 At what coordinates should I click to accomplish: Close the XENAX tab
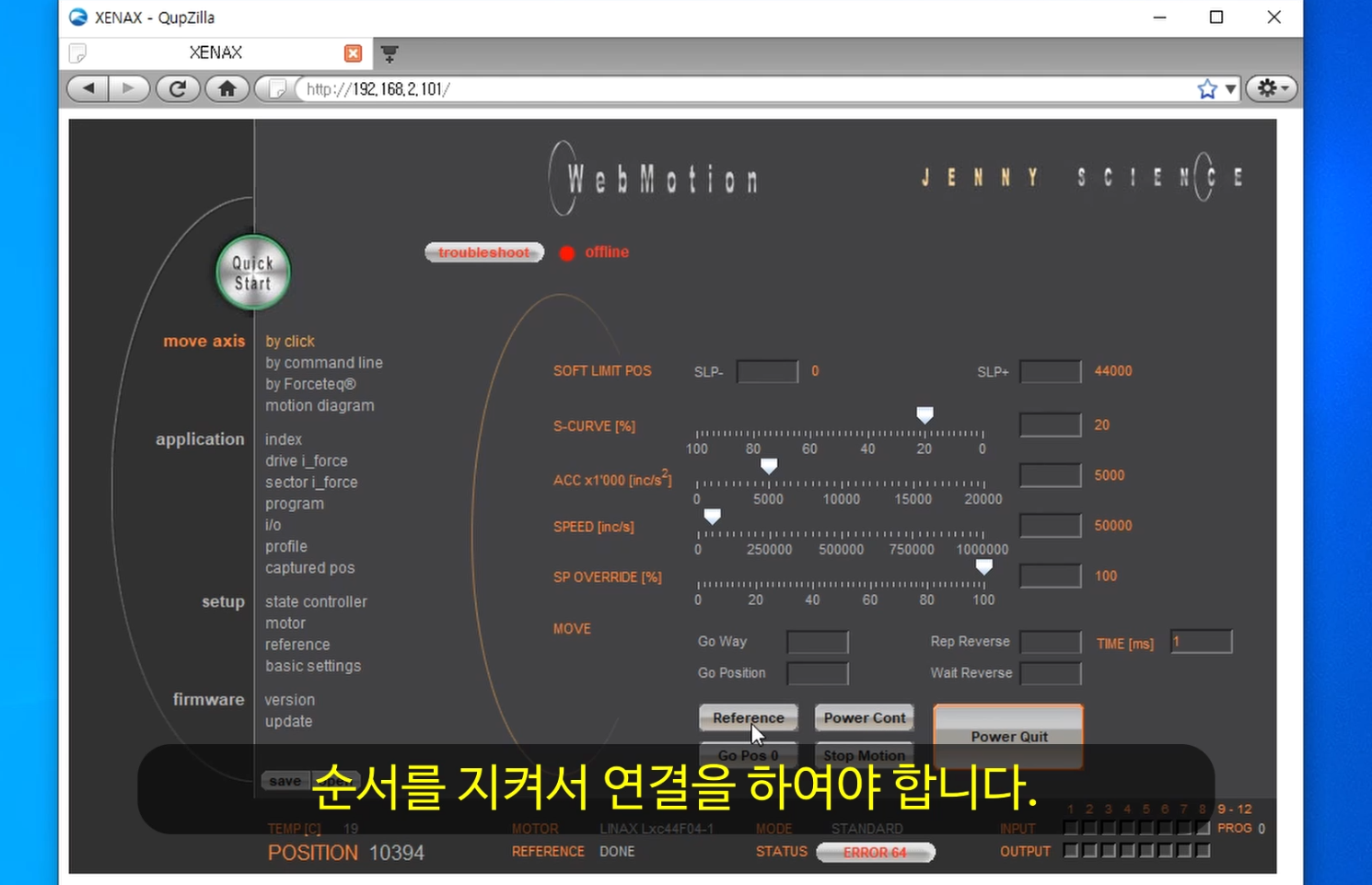pos(353,53)
